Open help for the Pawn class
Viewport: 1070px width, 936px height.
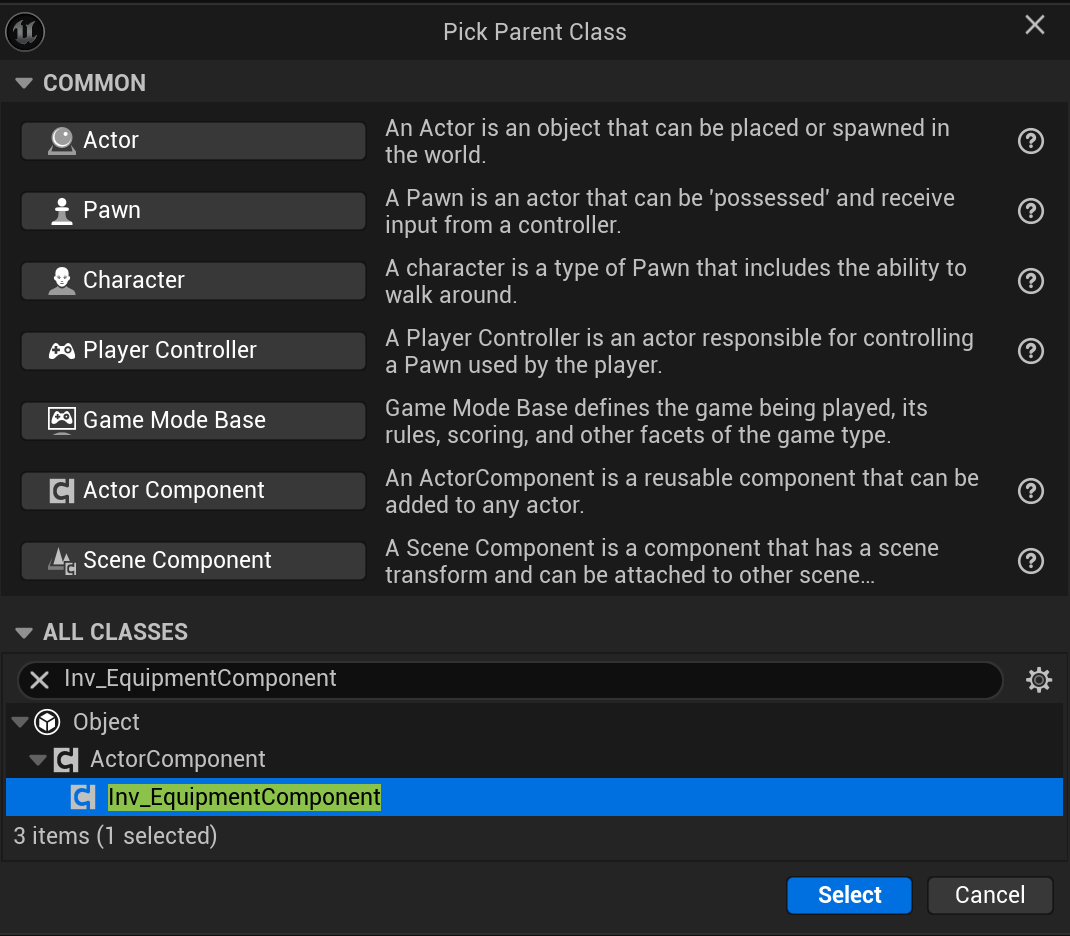[x=1030, y=211]
